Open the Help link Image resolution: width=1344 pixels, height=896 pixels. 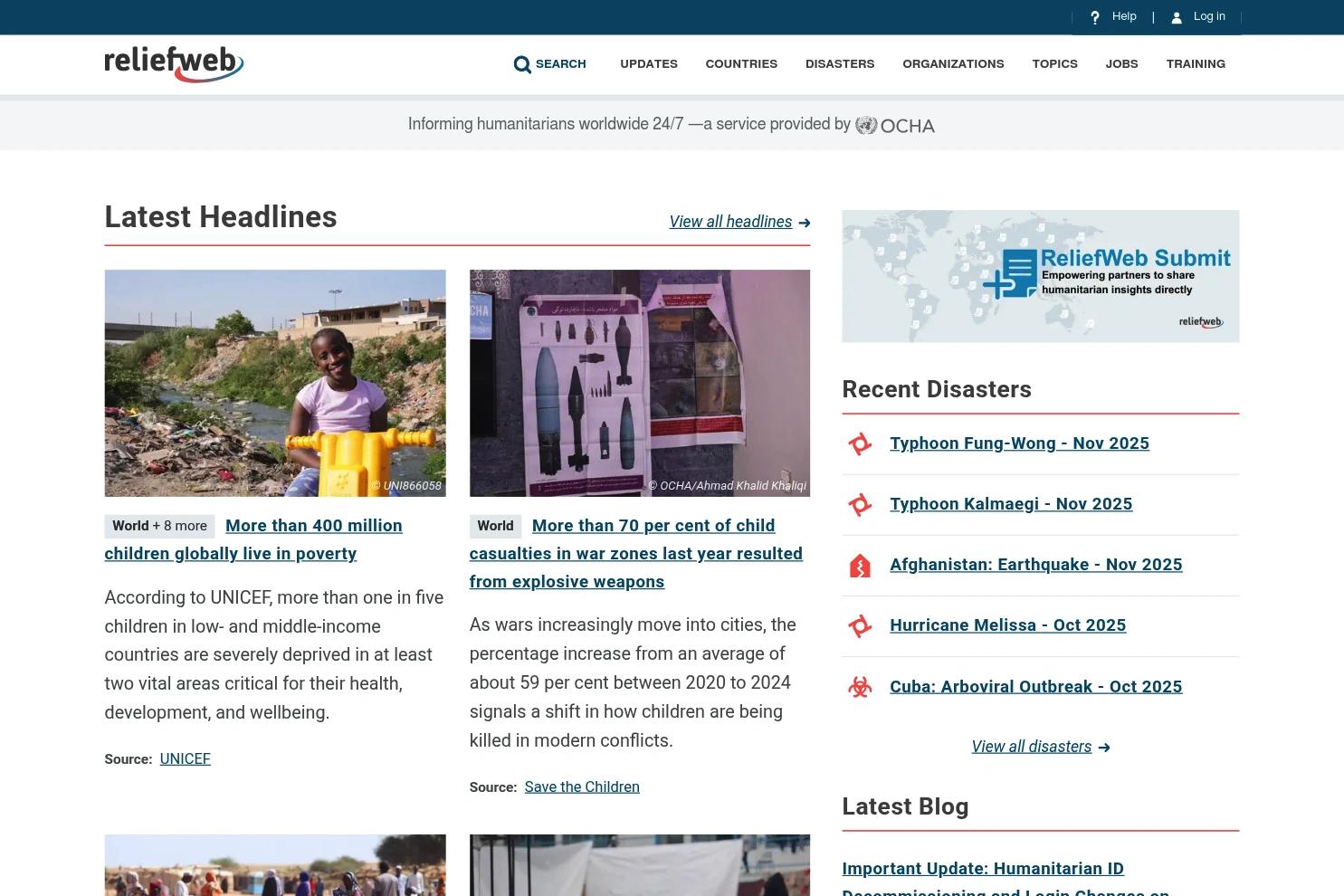[1124, 16]
